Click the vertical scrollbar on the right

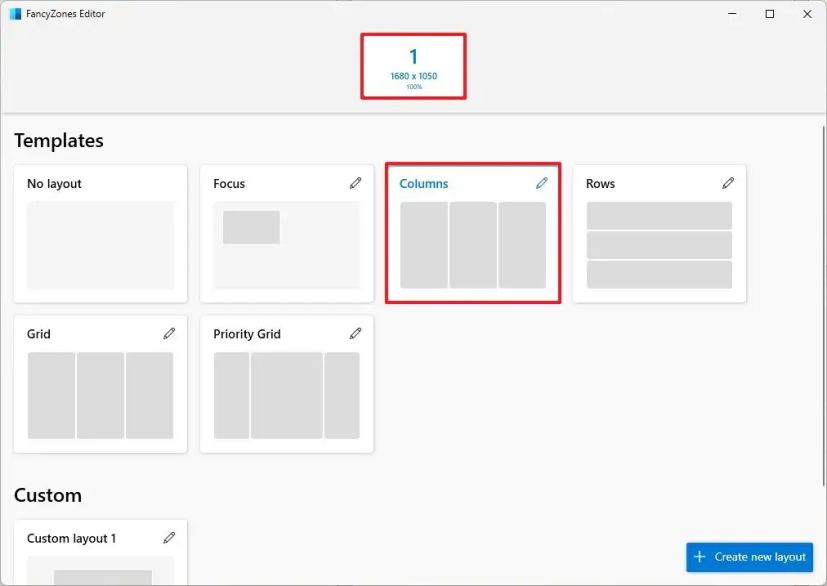(x=823, y=305)
